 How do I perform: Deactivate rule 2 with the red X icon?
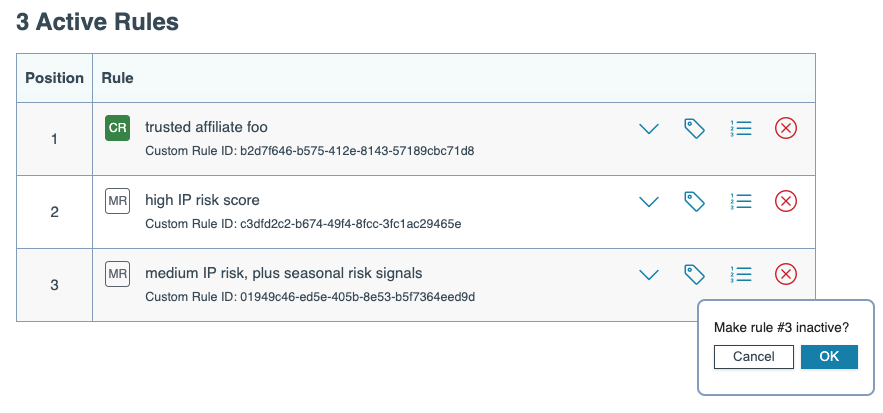(x=786, y=201)
